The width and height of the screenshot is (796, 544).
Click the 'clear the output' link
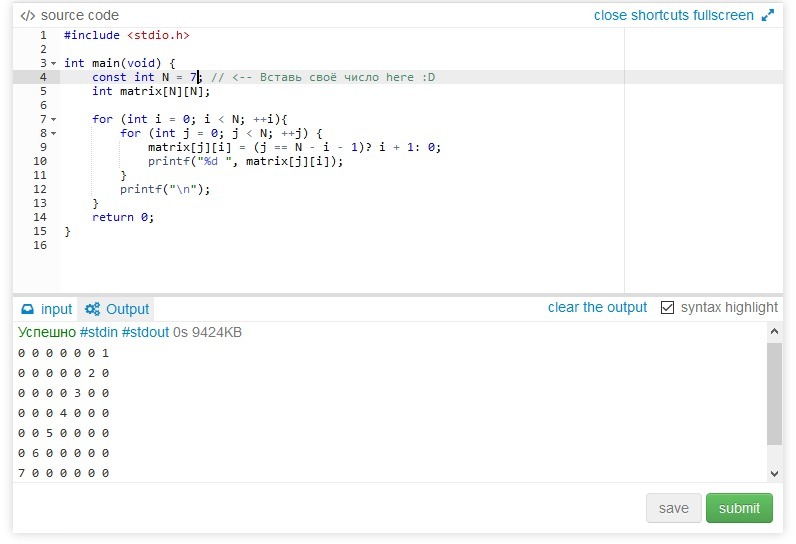coord(597,307)
